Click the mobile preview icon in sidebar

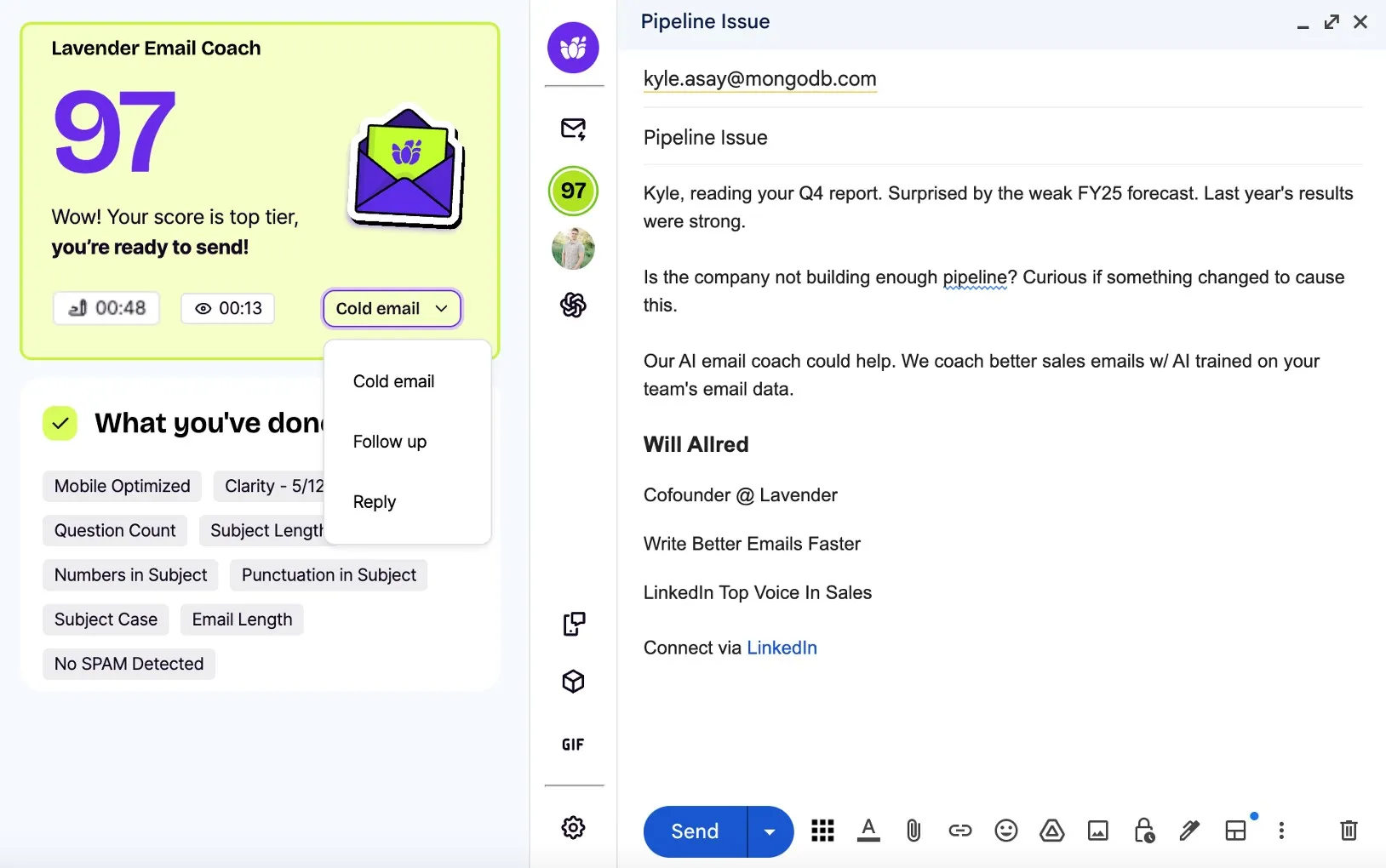click(573, 624)
